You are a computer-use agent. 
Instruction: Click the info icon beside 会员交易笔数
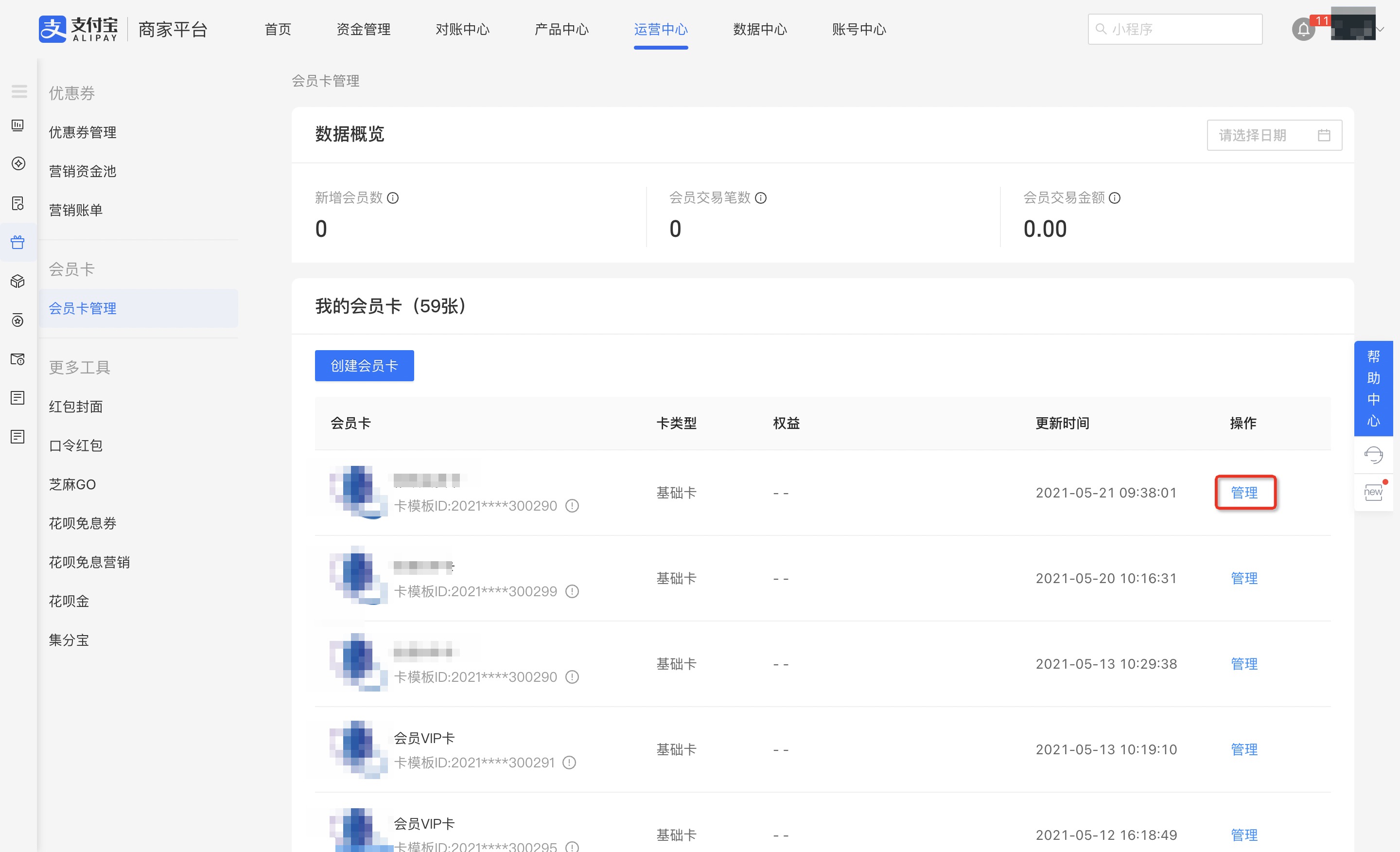click(x=761, y=198)
